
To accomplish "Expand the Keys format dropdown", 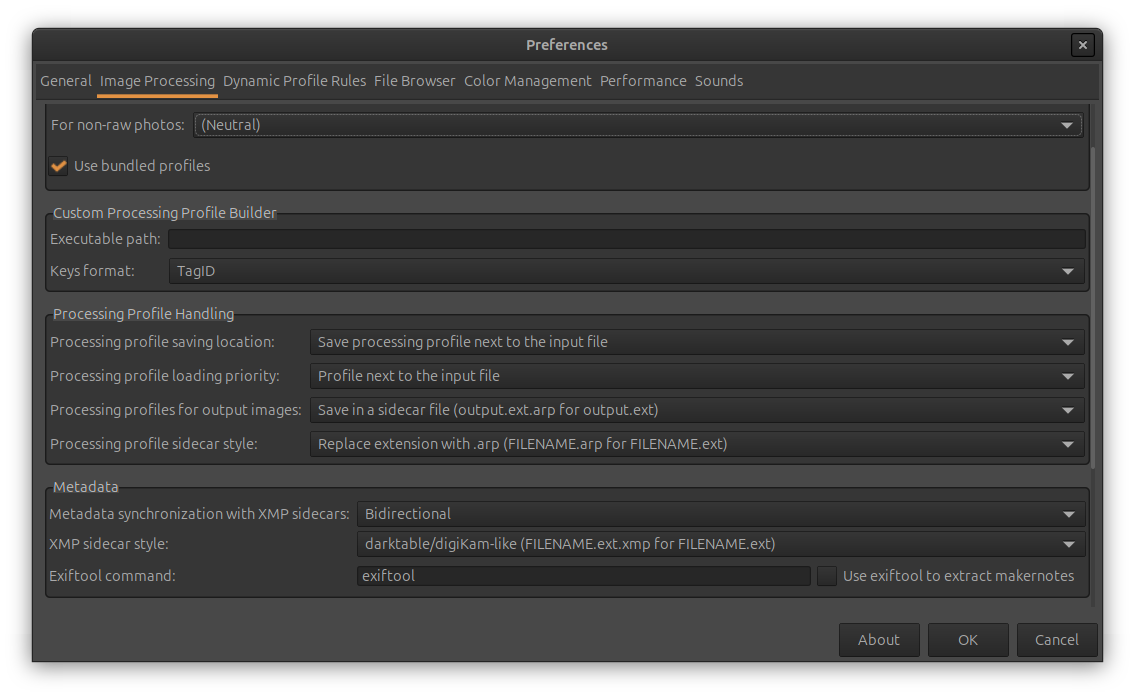I will pos(626,271).
